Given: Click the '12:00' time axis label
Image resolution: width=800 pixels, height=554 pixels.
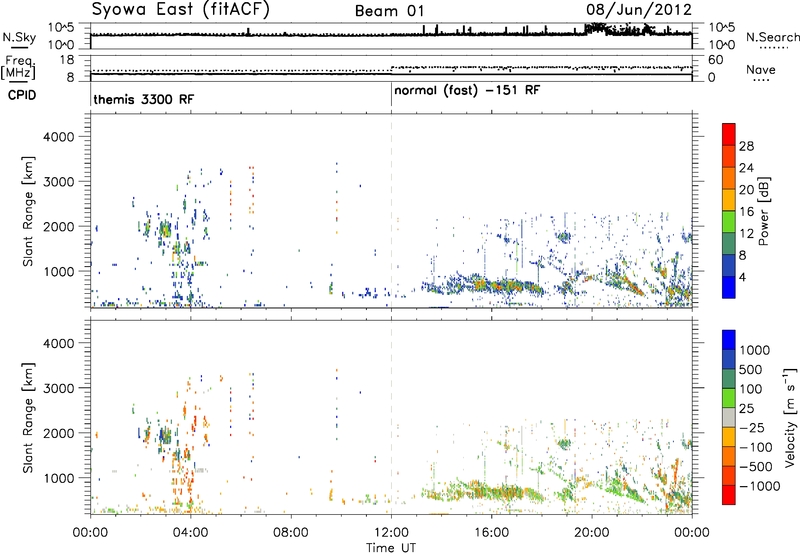Looking at the screenshot, I should pos(391,533).
